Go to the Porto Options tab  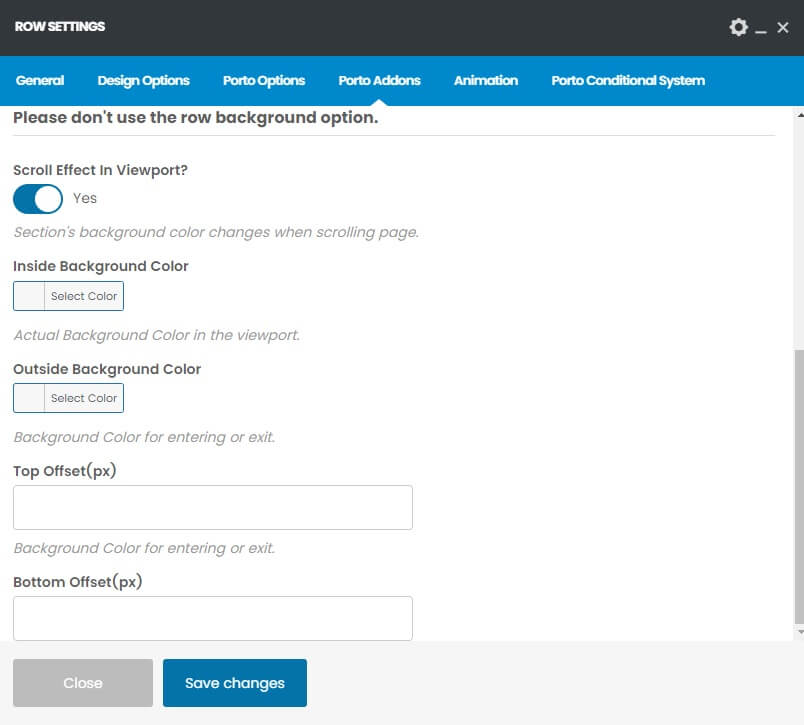click(264, 80)
